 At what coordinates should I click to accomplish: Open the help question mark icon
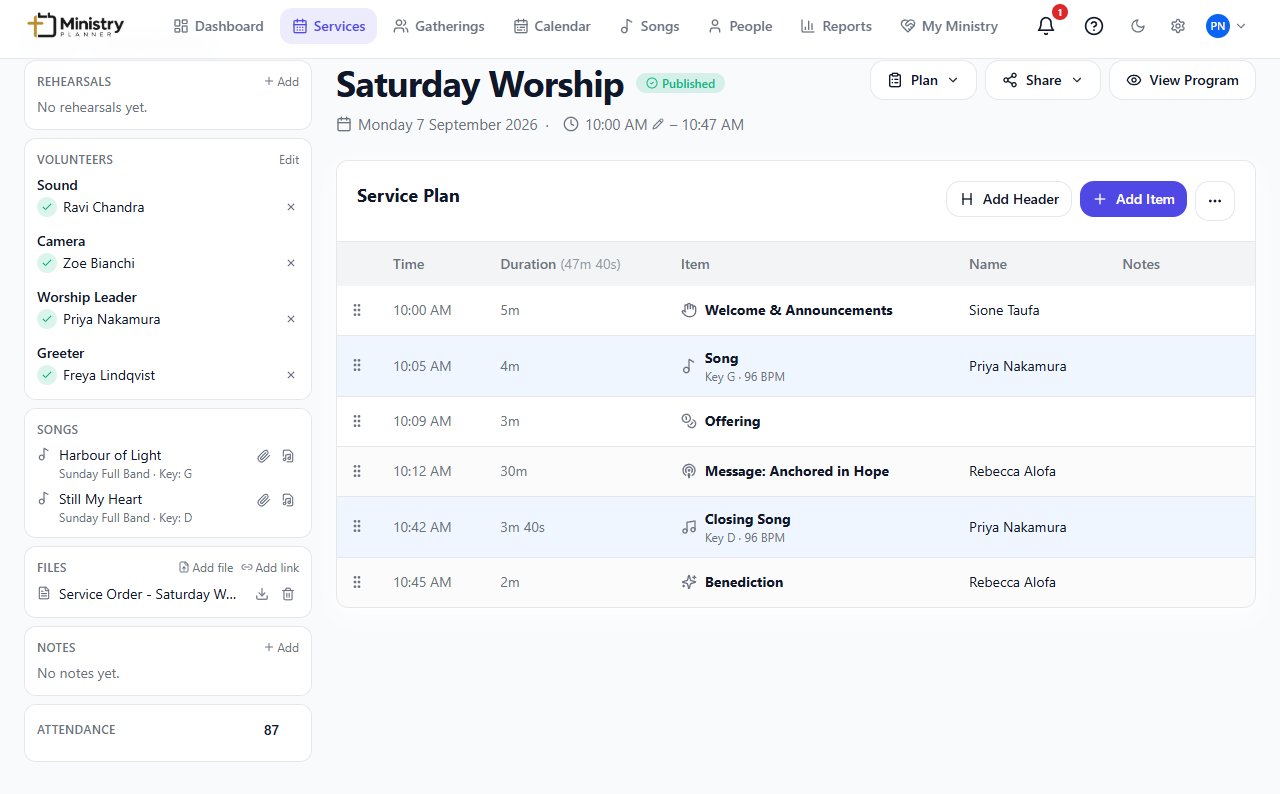(1094, 26)
